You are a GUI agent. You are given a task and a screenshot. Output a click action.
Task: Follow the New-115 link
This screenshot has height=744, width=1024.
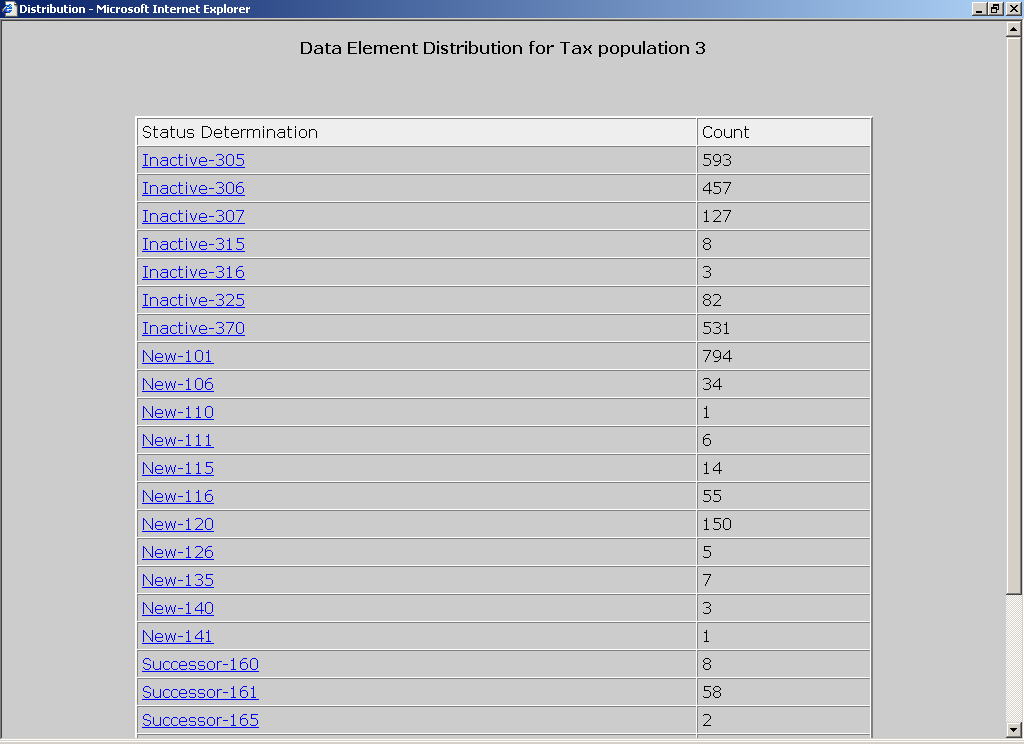(x=178, y=468)
